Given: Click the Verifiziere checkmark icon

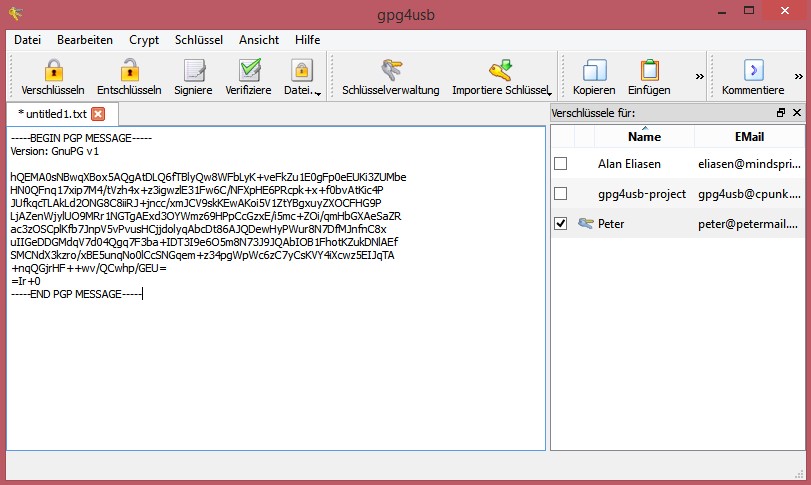Looking at the screenshot, I should tap(248, 71).
